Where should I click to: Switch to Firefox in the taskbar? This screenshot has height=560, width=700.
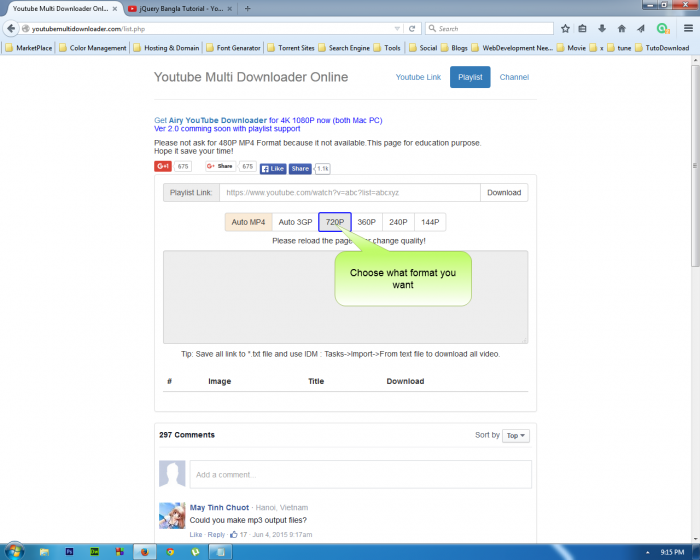(144, 552)
